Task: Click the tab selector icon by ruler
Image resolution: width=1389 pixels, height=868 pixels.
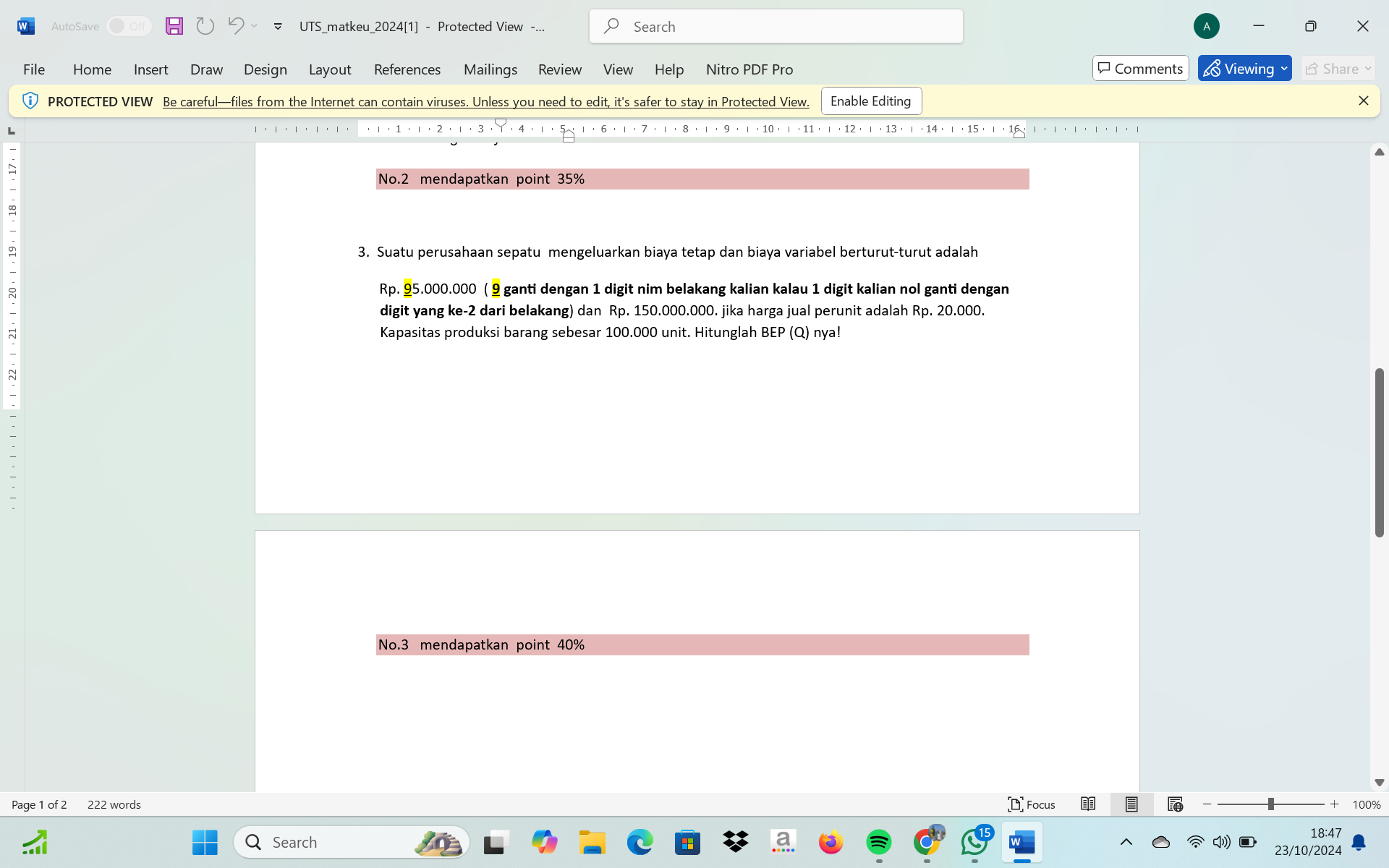Action: pyautogui.click(x=12, y=130)
